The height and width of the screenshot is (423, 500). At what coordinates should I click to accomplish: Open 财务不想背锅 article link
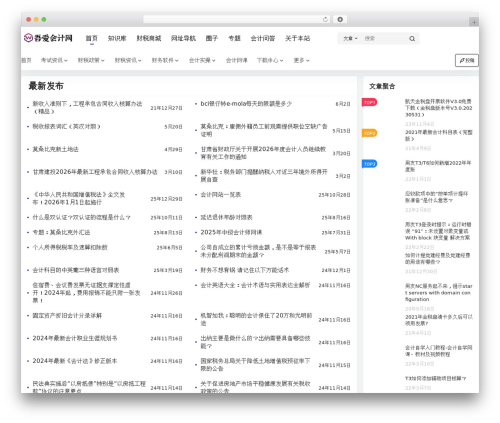click(x=245, y=270)
